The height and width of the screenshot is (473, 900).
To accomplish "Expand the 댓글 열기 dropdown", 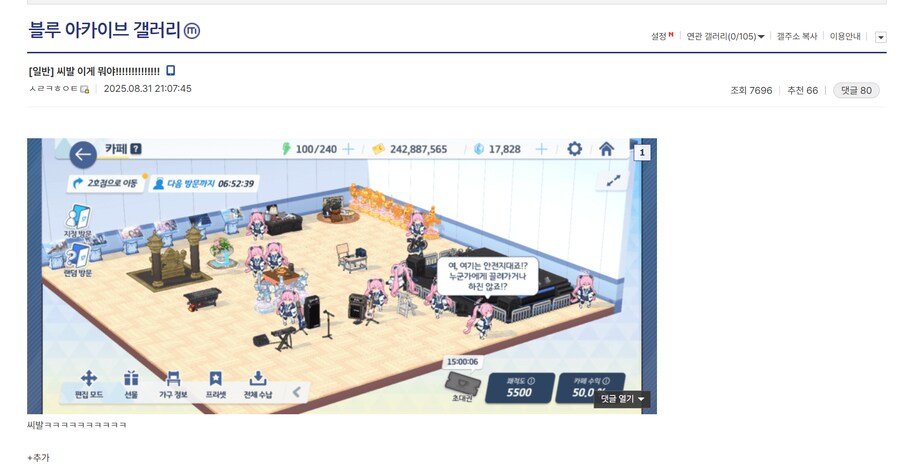I will [622, 399].
